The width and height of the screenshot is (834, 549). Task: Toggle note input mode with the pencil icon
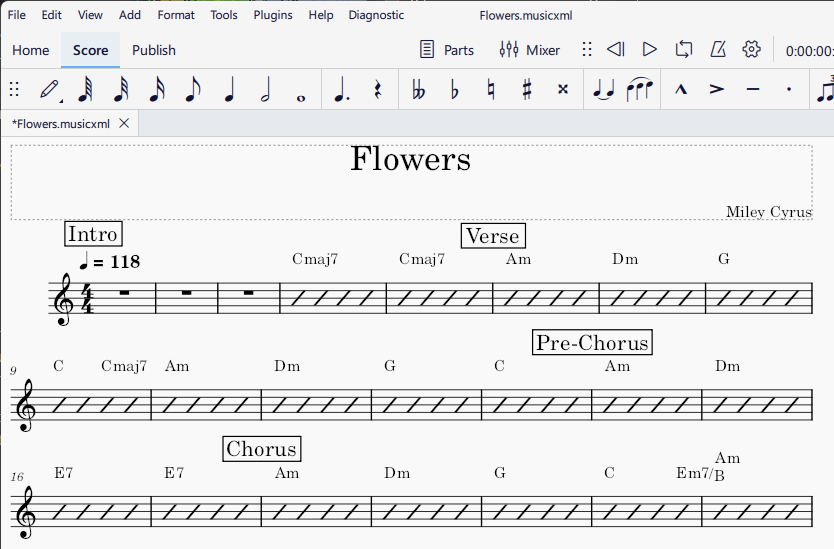(x=48, y=90)
